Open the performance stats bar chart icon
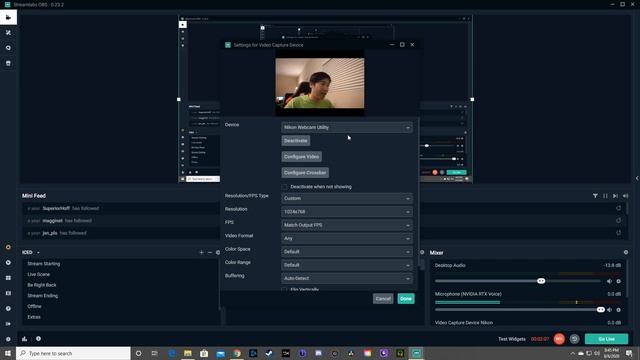Viewport: 640px width, 360px height. (24, 339)
